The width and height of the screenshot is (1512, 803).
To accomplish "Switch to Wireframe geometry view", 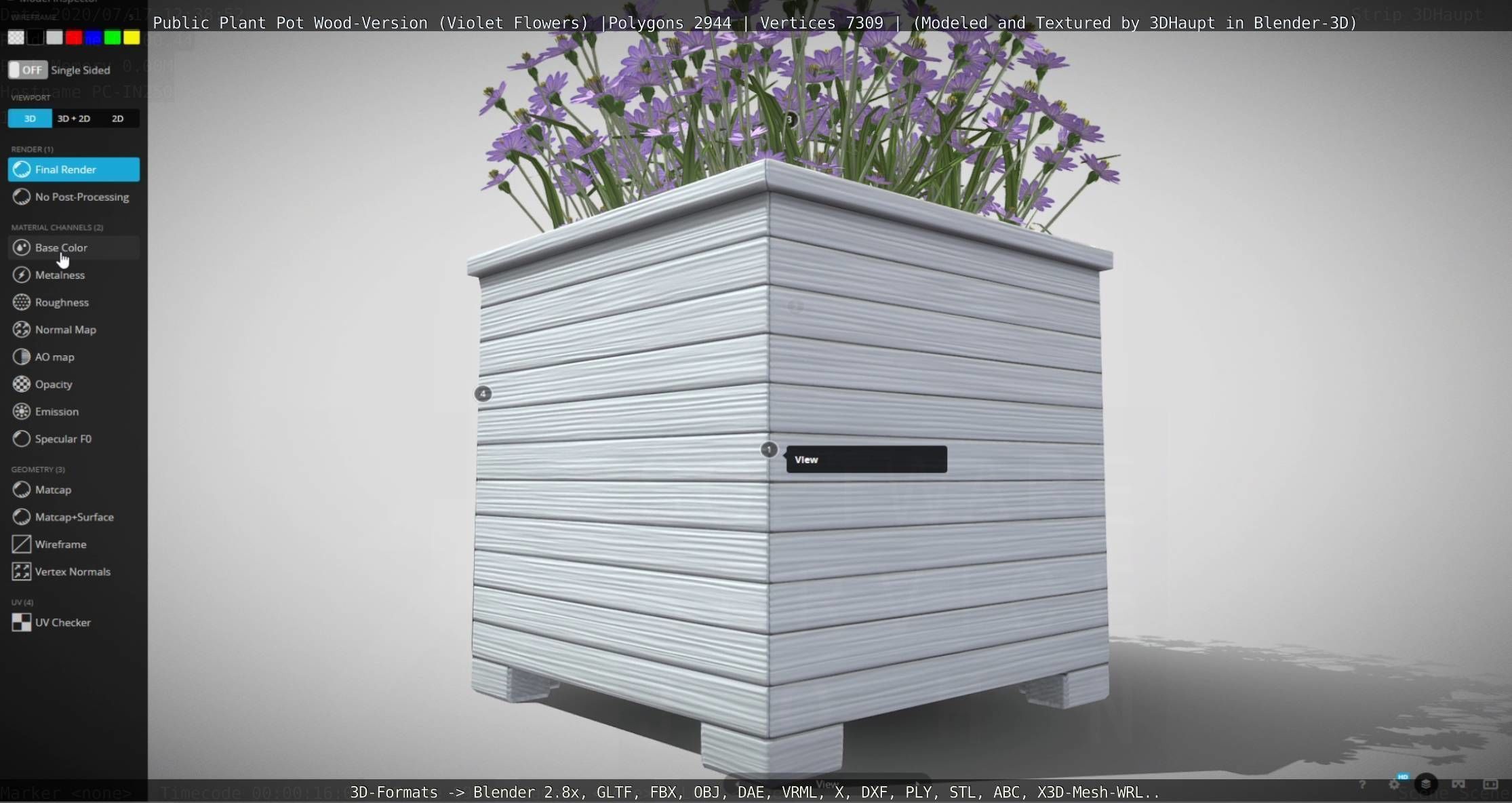I will pyautogui.click(x=74, y=544).
